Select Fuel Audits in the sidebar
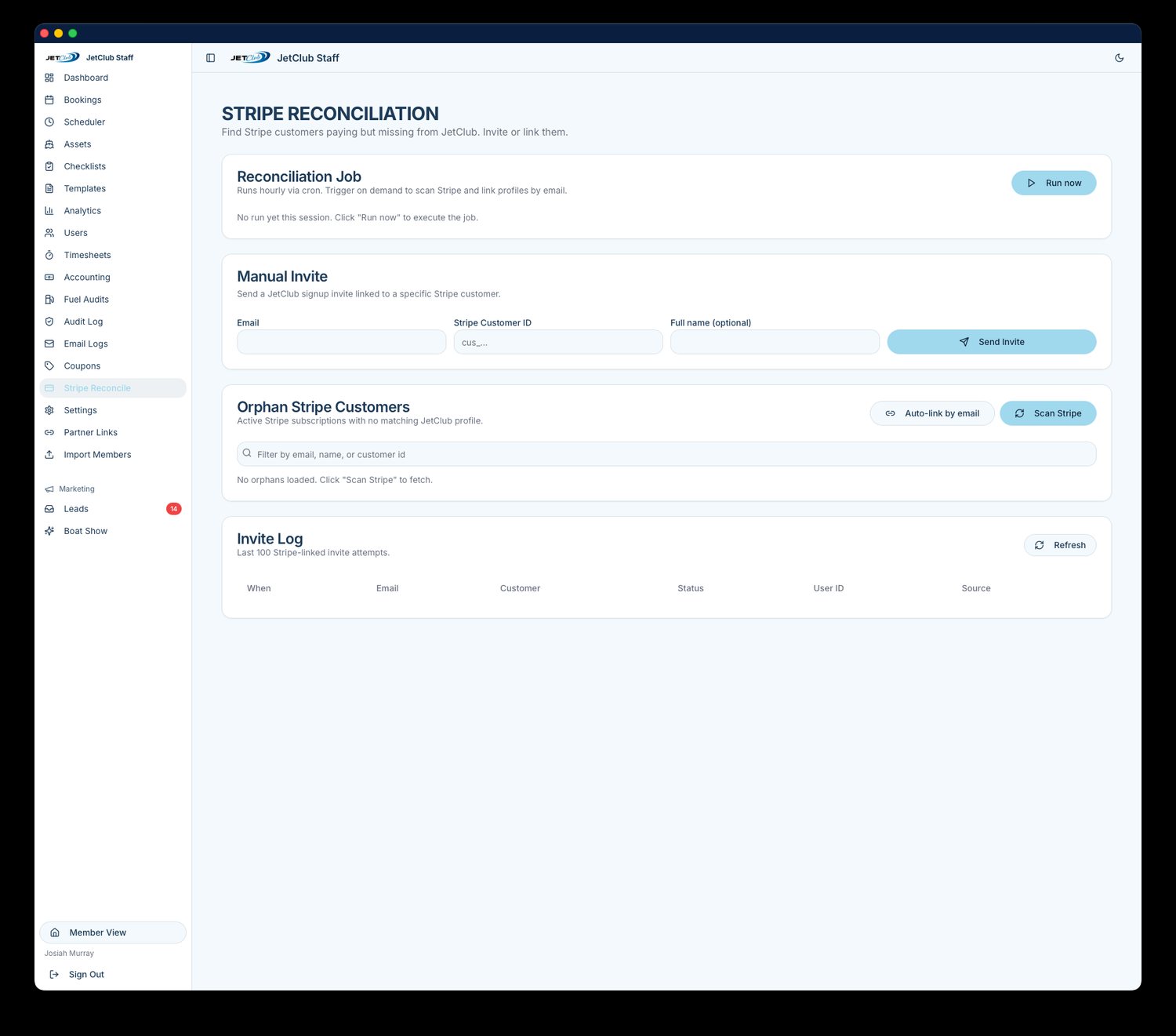Screen dimensions: 1176x1036 click(x=113, y=300)
